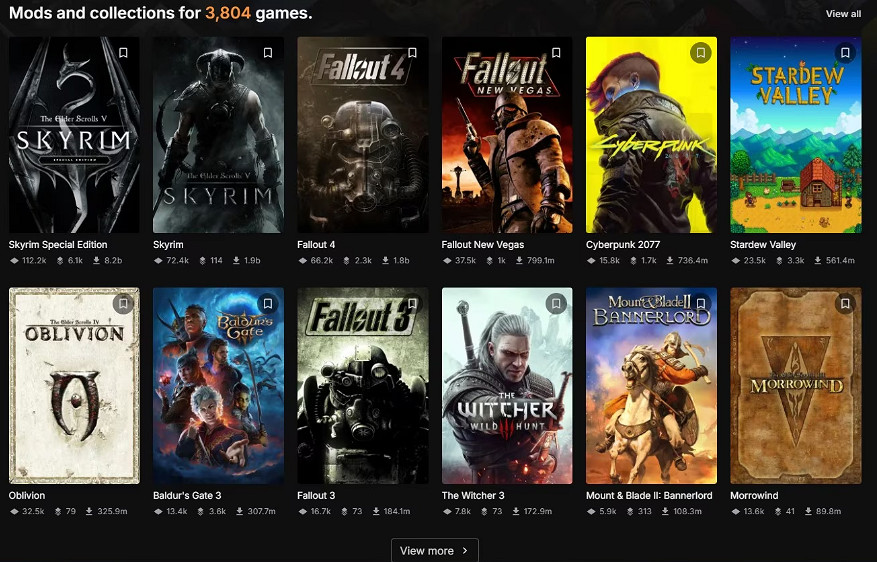The image size is (877, 562).
Task: Click the Baldur's Gate 3 cover thumbnail
Action: (218, 386)
